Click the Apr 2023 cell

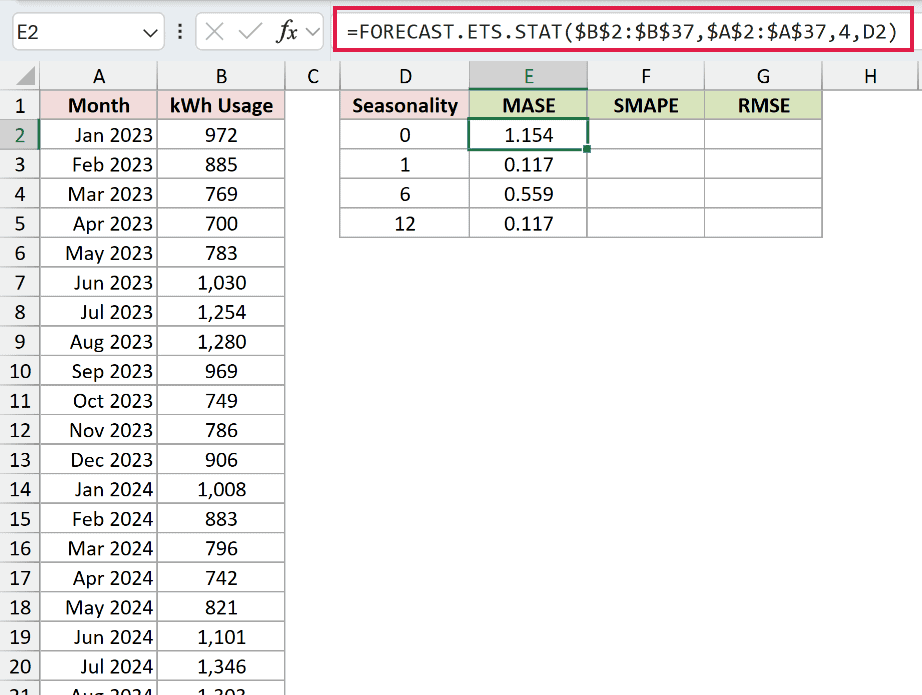(99, 223)
